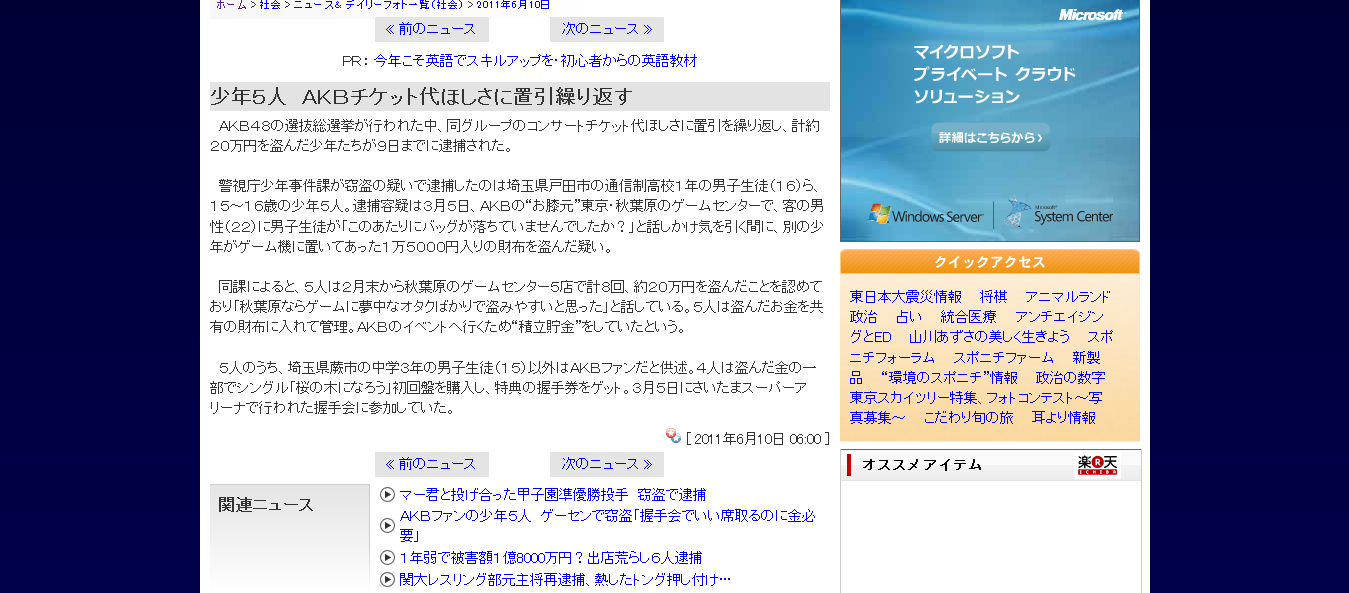The width and height of the screenshot is (1349, 593).
Task: Open the 2011年6月10日 breadcrumb link
Action: tap(513, 5)
